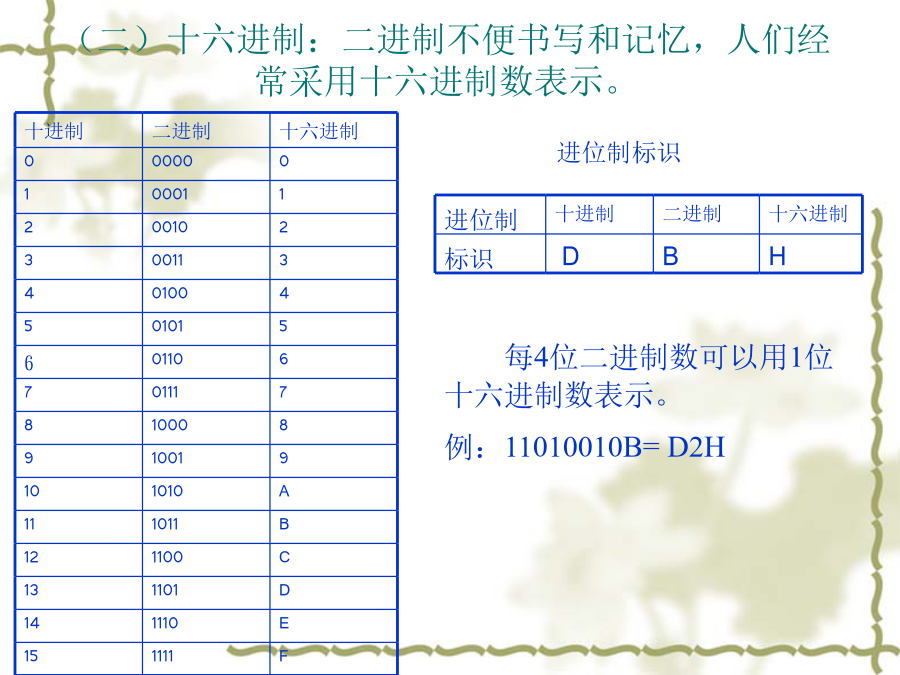Click decimal cell 13 in the 十进制 column
This screenshot has height=675, width=900.
point(79,593)
